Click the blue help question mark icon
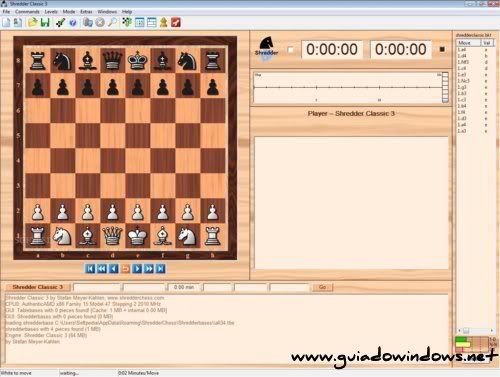The height and width of the screenshot is (377, 500). tap(73, 23)
